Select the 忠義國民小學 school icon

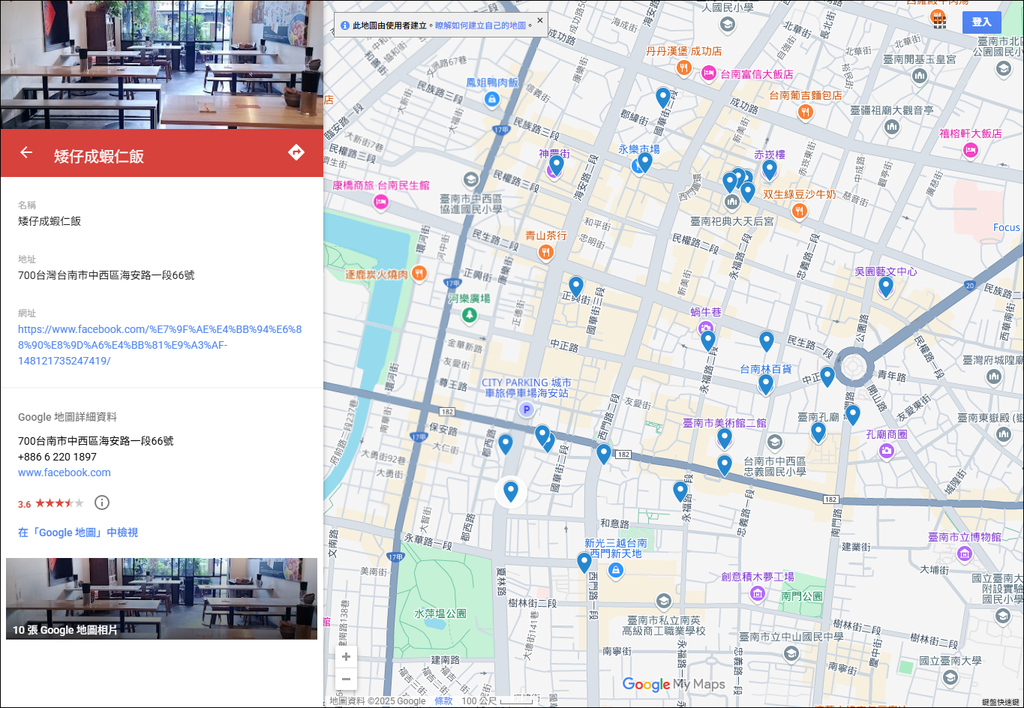point(775,442)
